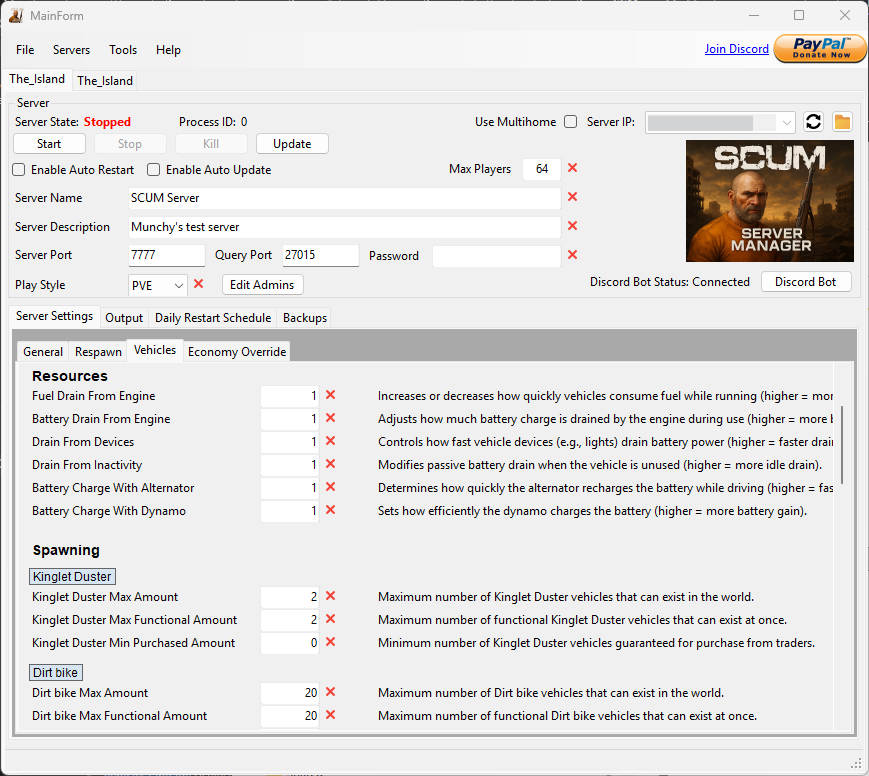Open the Backups tab

coord(305,318)
